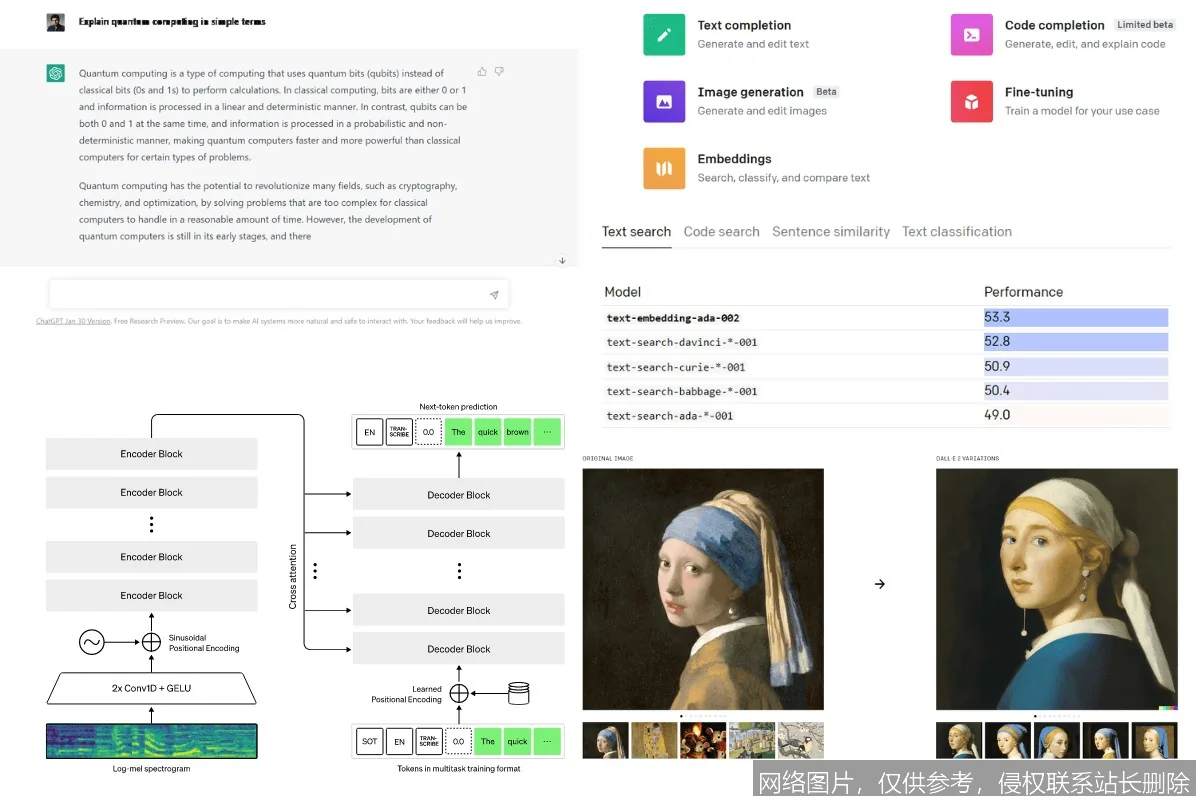1200x800 pixels.
Task: Open the Text classification tab
Action: click(x=957, y=232)
